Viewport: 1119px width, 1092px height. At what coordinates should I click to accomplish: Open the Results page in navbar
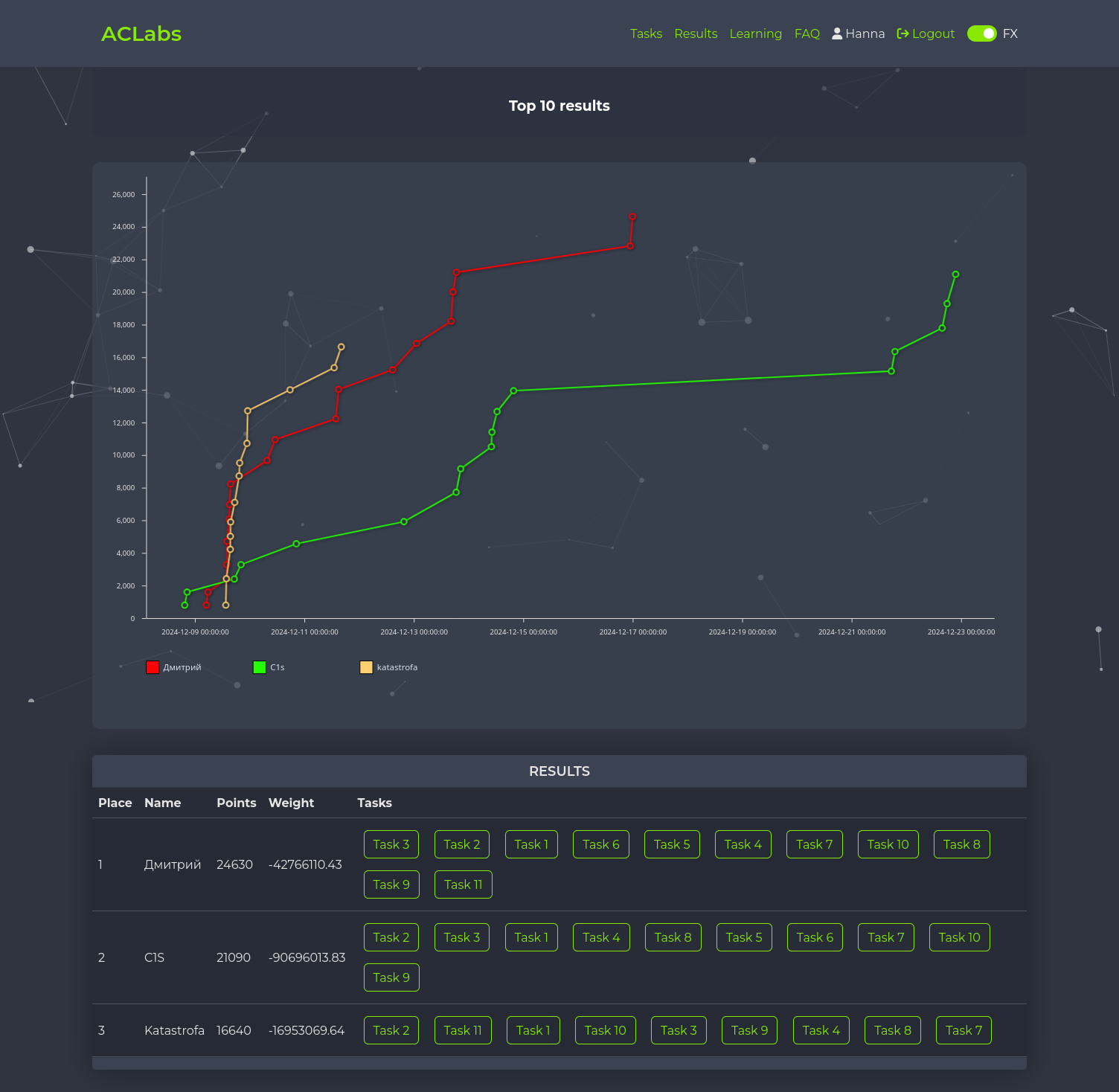click(696, 33)
